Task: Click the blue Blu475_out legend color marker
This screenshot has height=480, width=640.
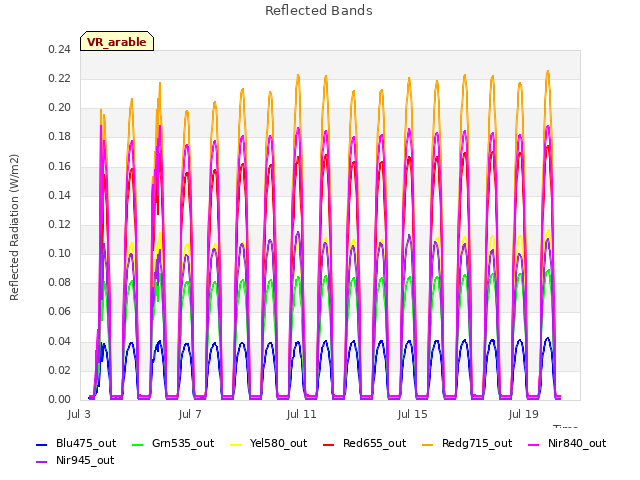Action: [x=42, y=444]
